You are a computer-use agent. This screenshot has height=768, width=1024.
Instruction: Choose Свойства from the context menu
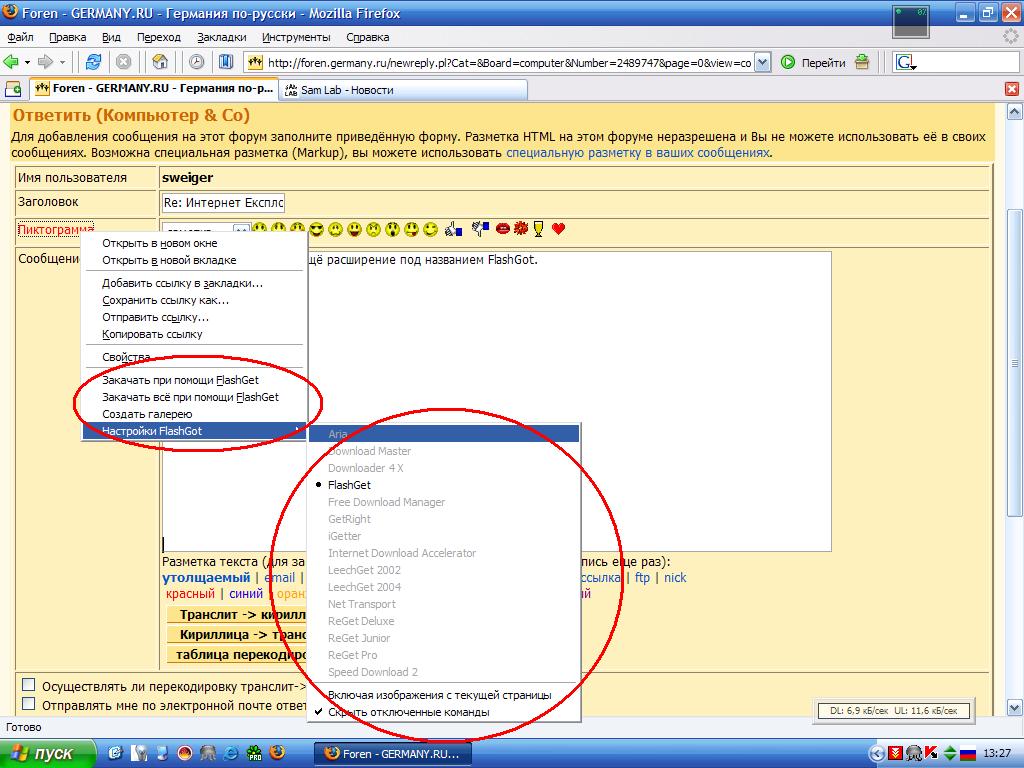pyautogui.click(x=195, y=357)
